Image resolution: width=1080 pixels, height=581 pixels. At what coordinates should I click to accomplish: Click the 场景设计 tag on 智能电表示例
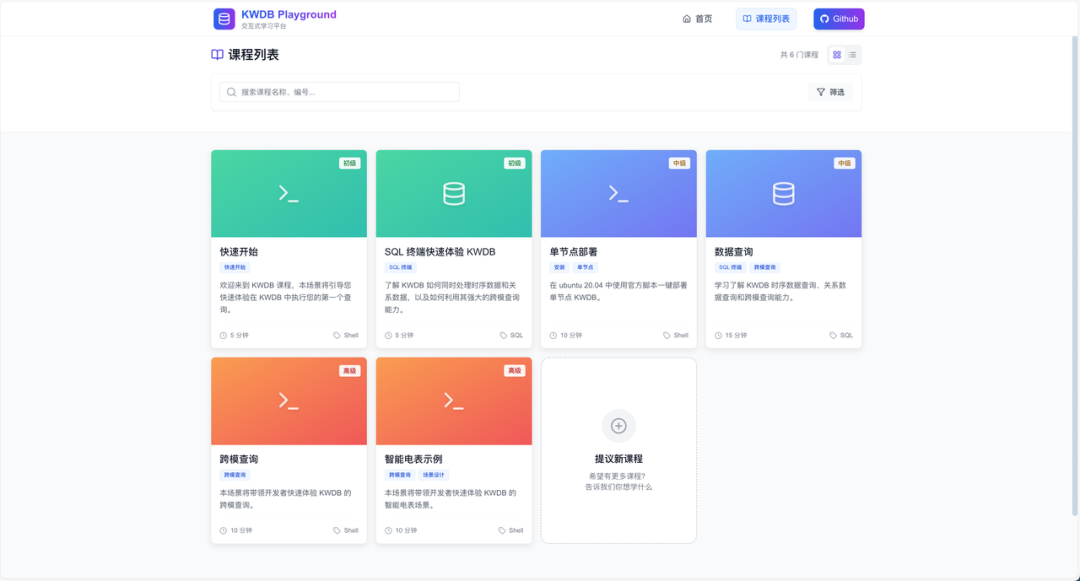click(x=433, y=475)
